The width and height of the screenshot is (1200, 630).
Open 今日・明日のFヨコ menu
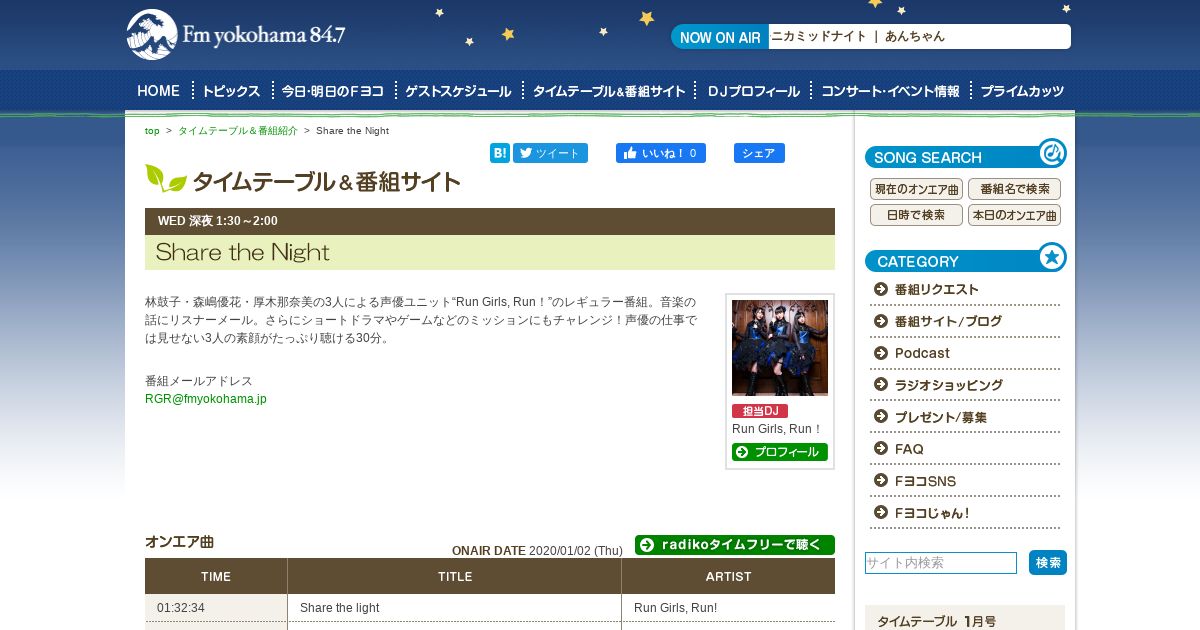tap(333, 91)
